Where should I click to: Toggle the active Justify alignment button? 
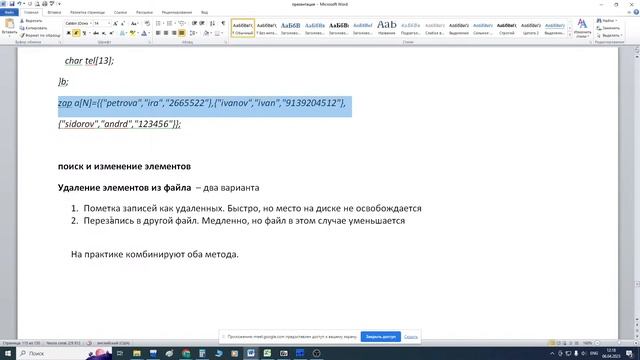(x=182, y=33)
